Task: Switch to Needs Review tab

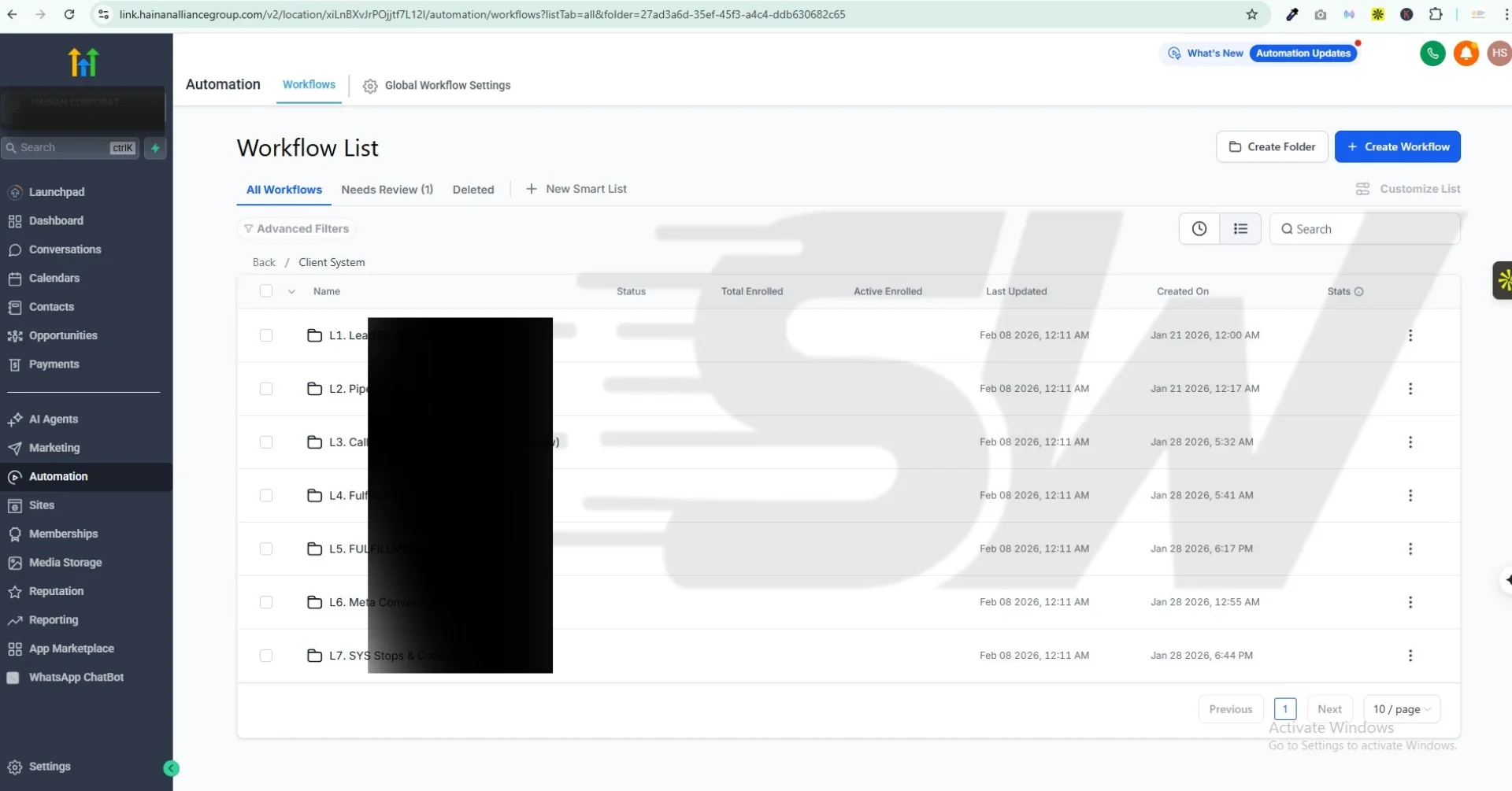Action: tap(387, 190)
